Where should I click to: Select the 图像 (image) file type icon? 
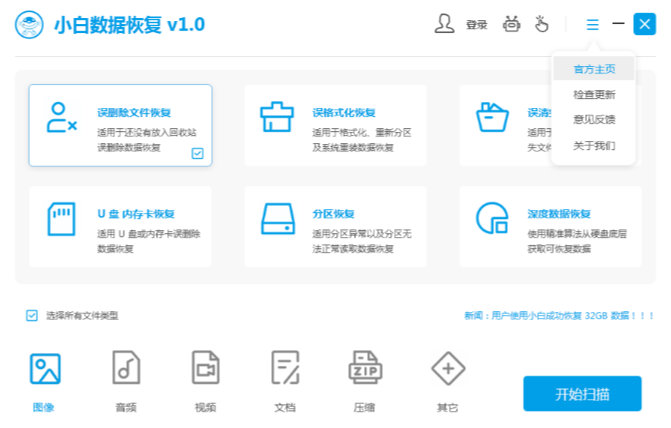pos(45,370)
